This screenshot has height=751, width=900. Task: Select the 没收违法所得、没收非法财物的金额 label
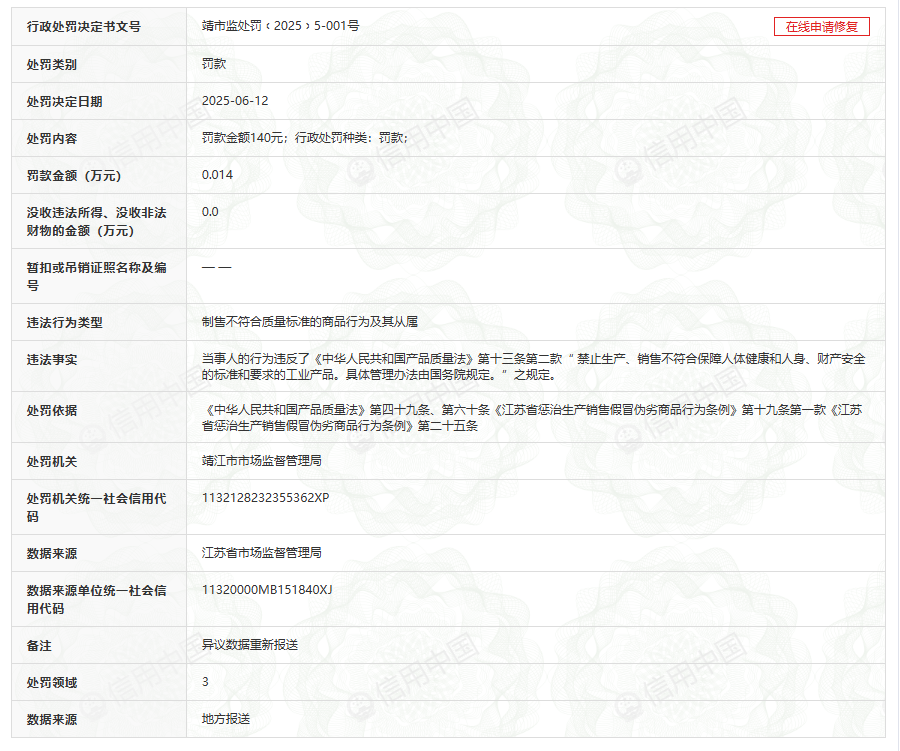coord(96,222)
